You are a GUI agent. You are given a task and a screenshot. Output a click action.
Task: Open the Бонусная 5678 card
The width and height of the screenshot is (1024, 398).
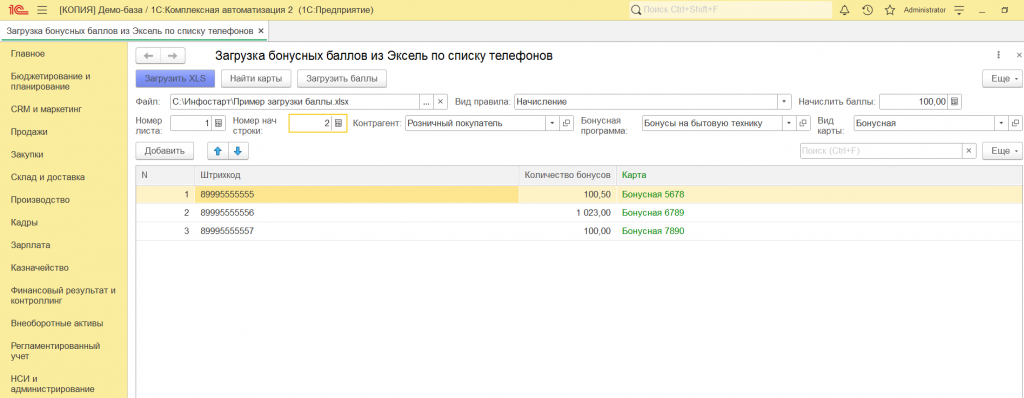tap(653, 194)
